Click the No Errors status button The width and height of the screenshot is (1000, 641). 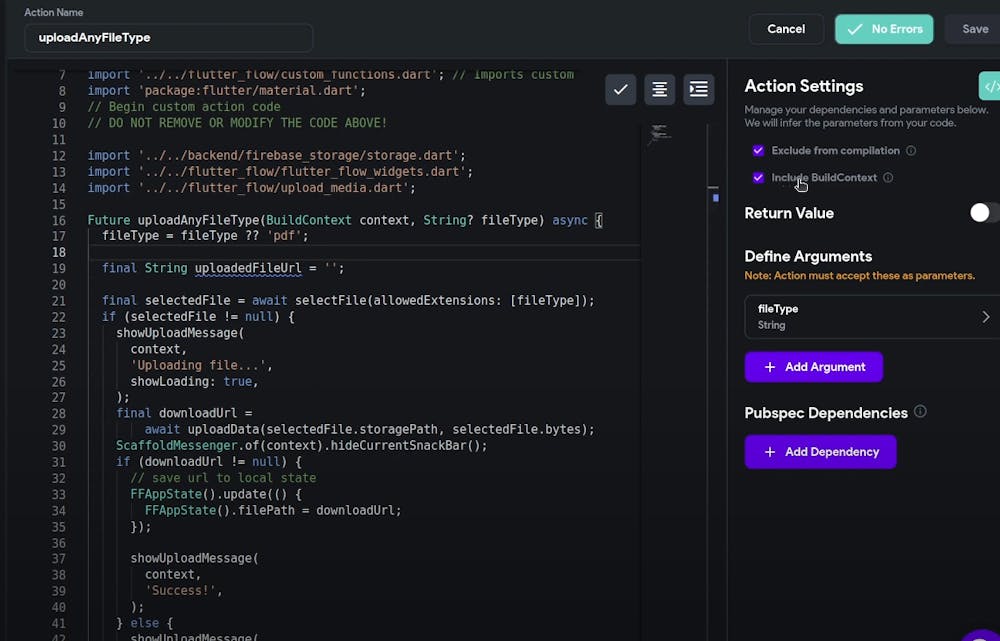click(x=884, y=29)
